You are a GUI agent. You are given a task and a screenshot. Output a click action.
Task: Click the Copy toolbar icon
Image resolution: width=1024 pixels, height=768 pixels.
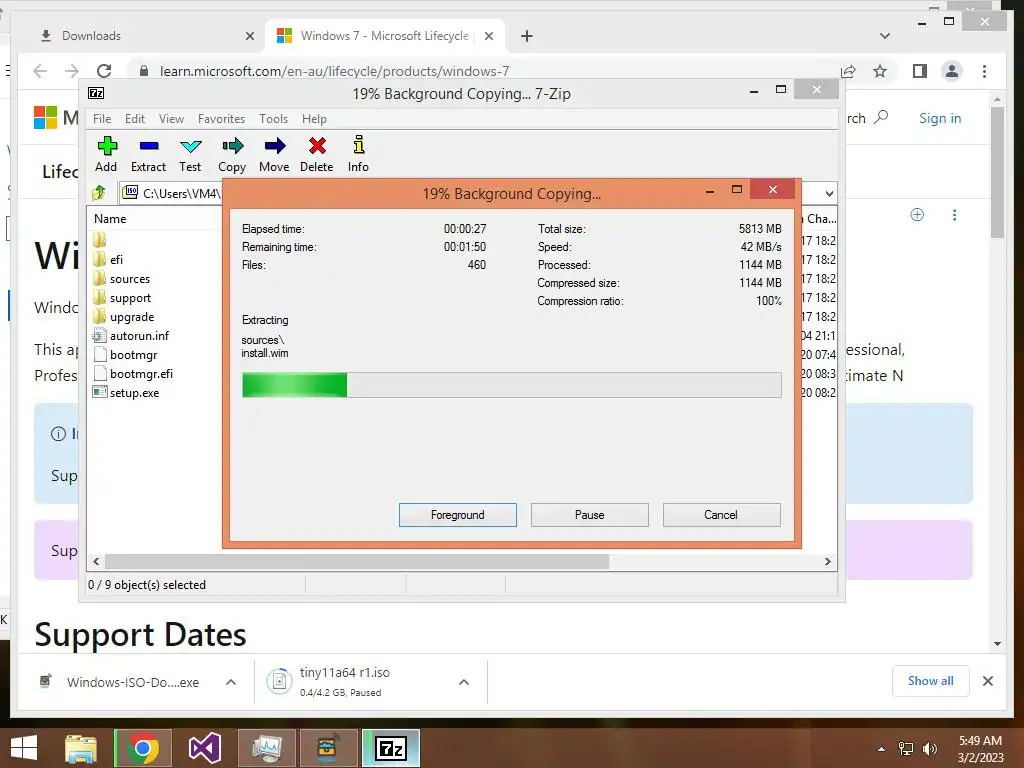coord(232,154)
